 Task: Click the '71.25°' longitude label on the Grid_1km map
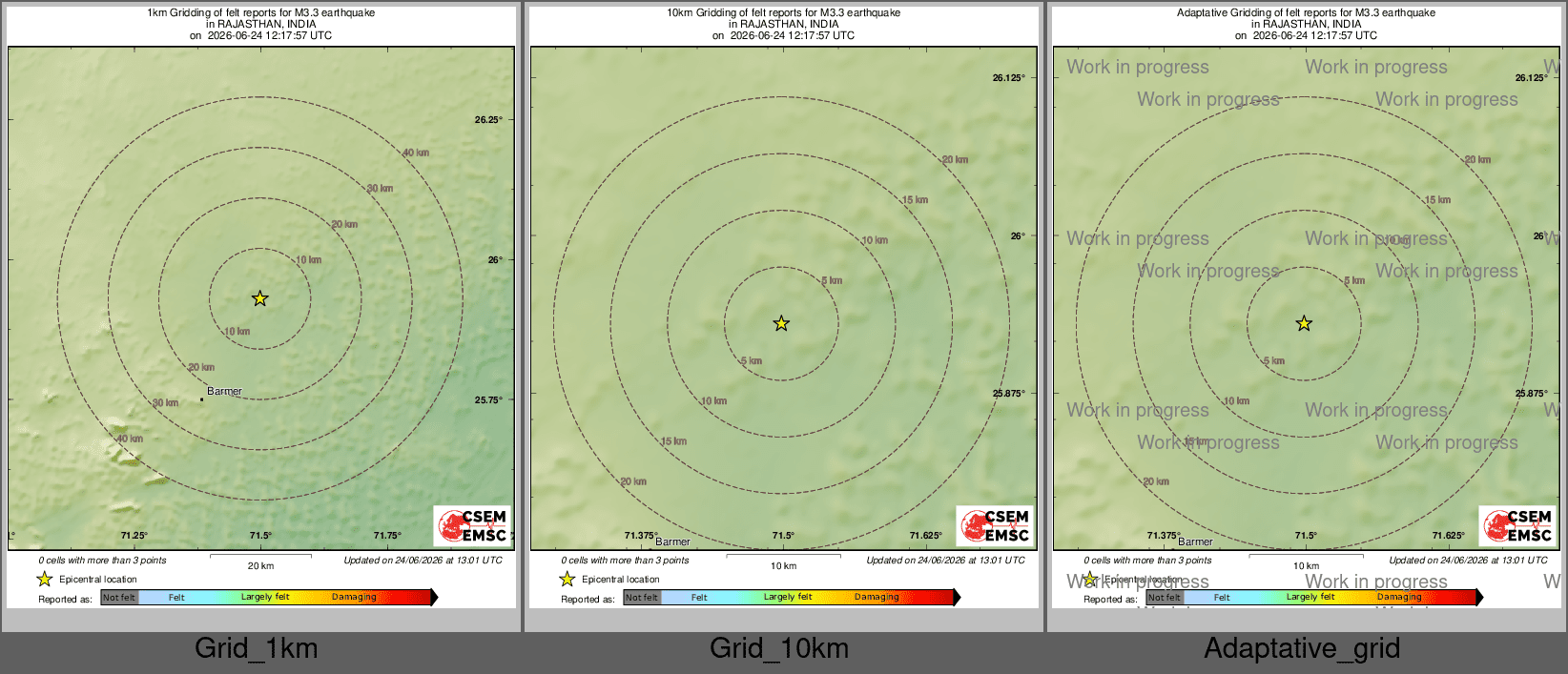click(x=134, y=536)
